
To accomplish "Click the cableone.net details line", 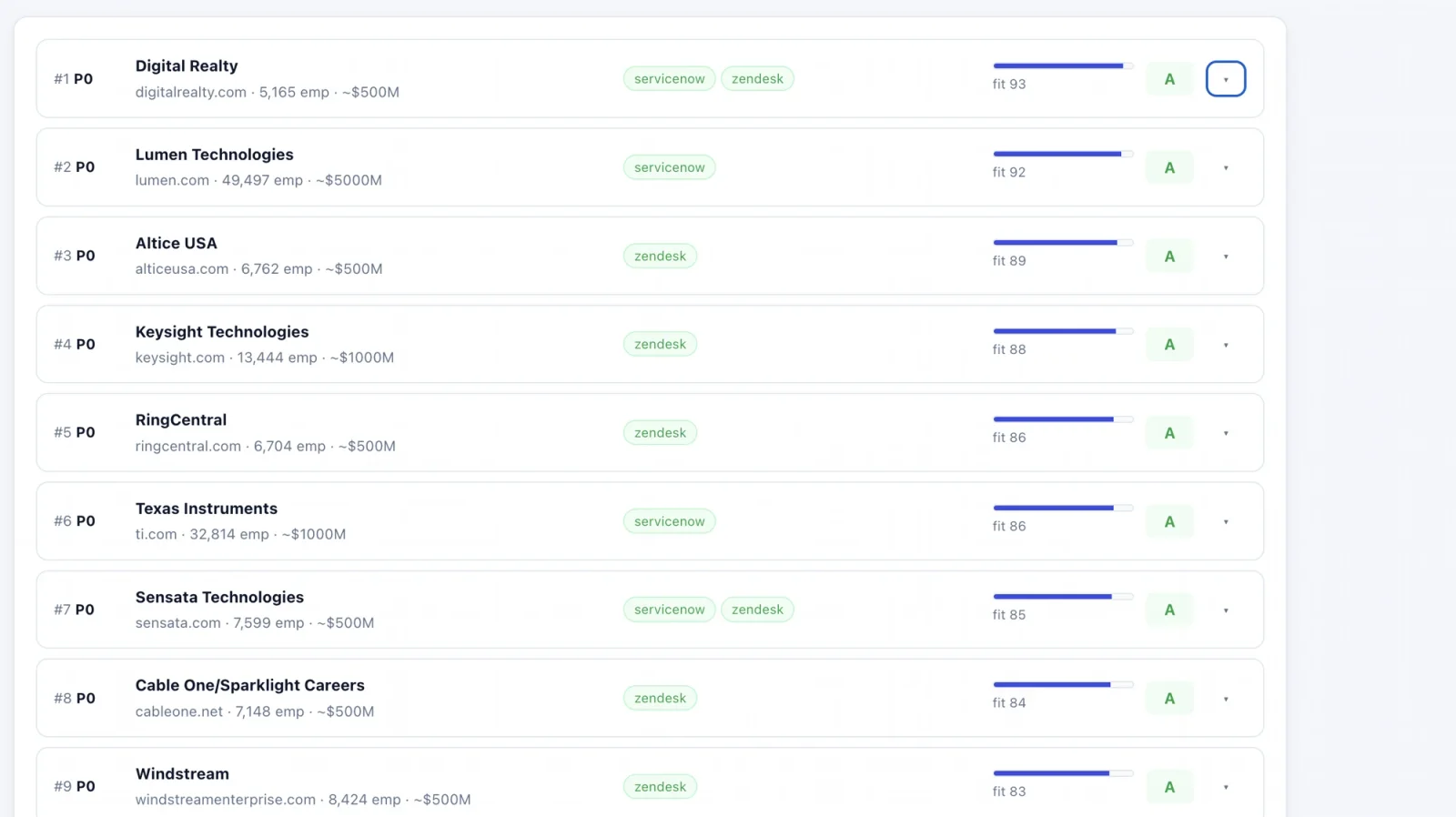I will tap(255, 711).
